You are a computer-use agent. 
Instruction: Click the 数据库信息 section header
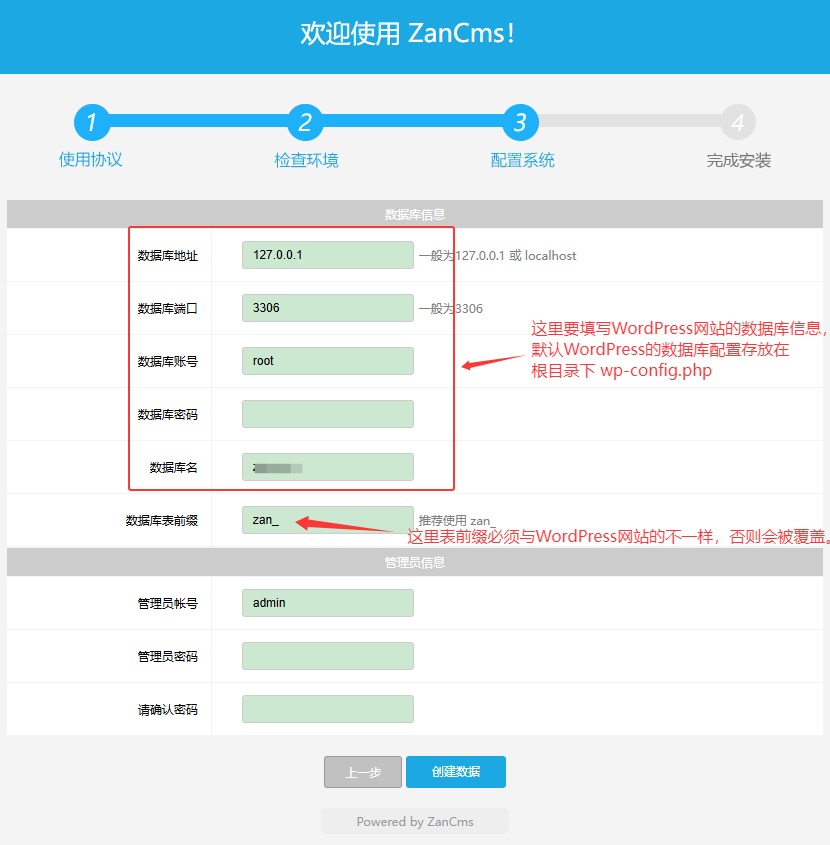(x=415, y=214)
